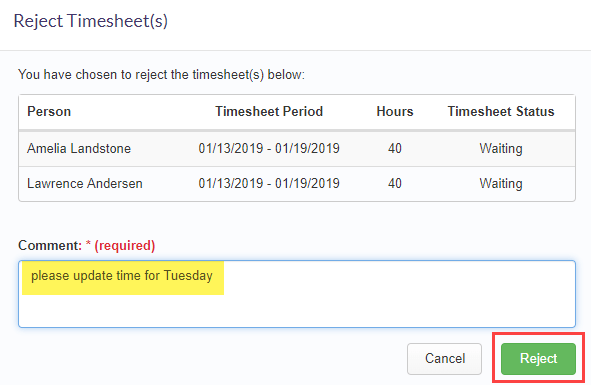Viewport: 591px width, 385px height.
Task: Select the Amelia Landstone row name
Action: [79, 148]
